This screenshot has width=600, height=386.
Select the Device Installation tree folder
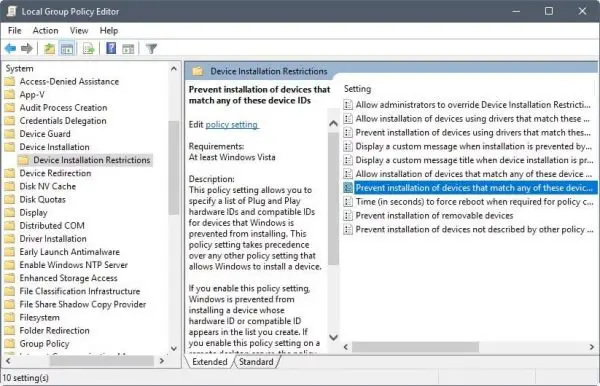(54, 147)
